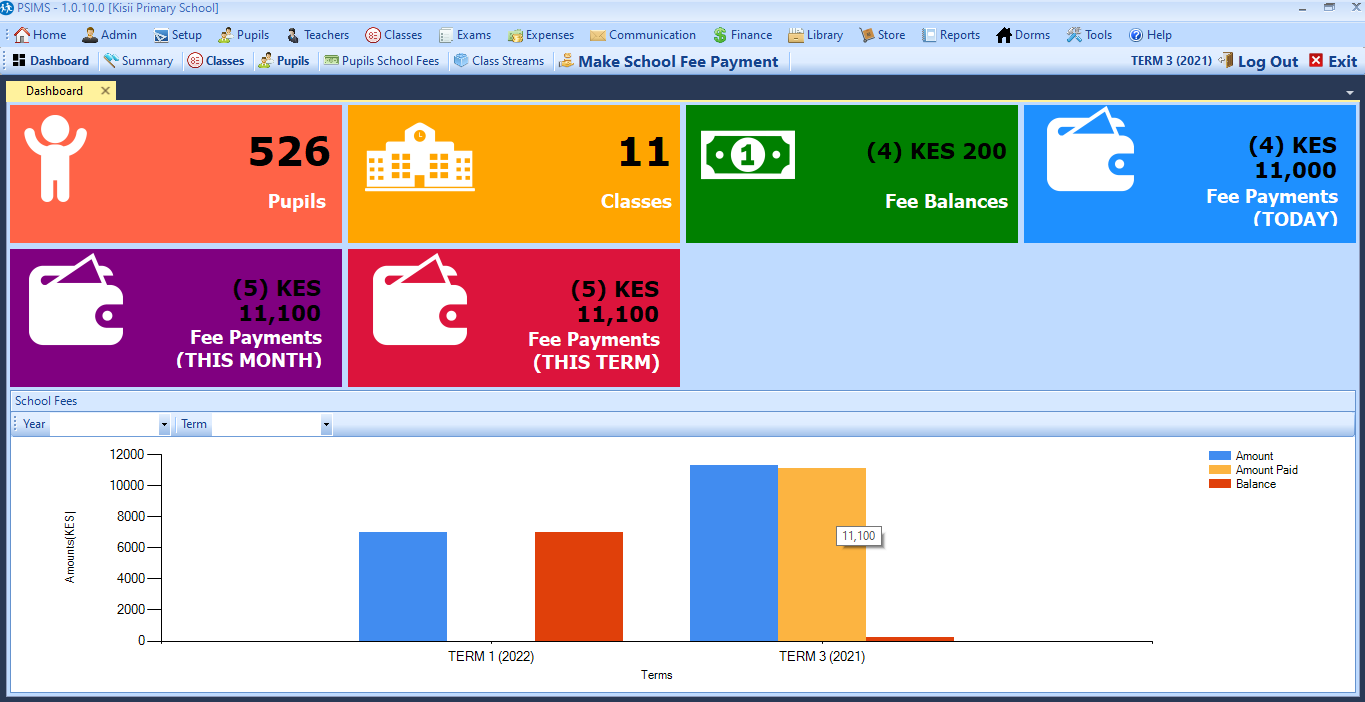
Task: Open the Finance menu
Action: 742,35
